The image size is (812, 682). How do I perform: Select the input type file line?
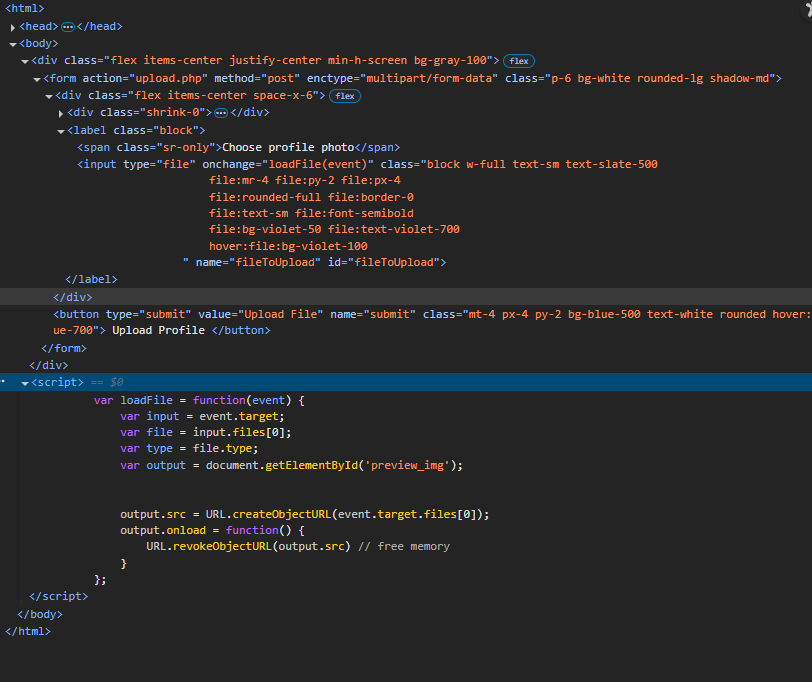[x=367, y=164]
